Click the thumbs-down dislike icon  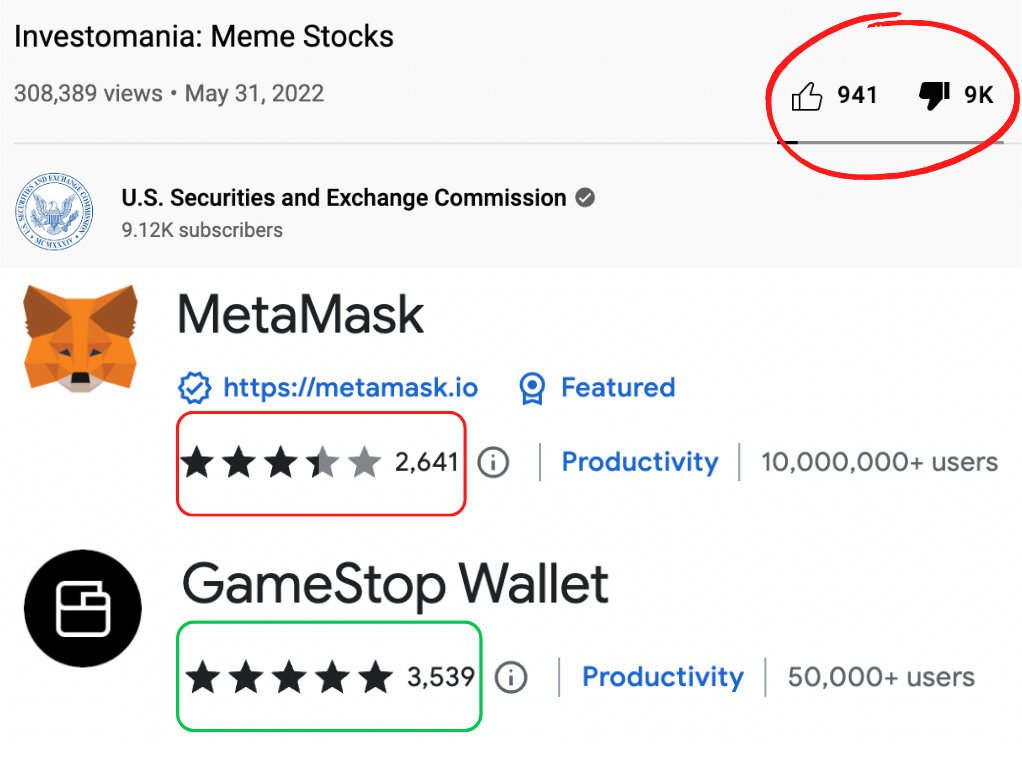point(934,96)
